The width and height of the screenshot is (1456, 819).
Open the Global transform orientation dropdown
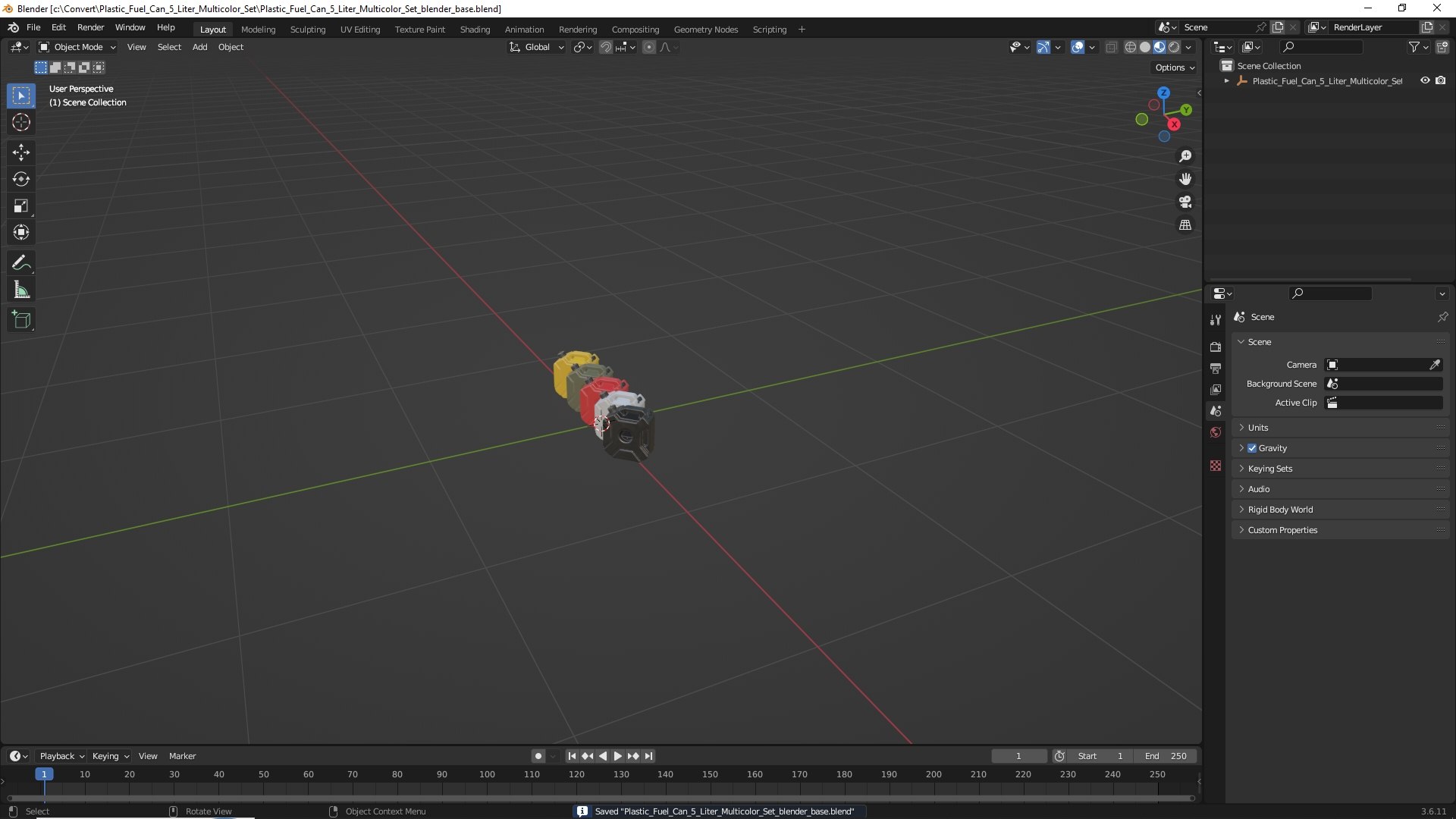[x=537, y=47]
